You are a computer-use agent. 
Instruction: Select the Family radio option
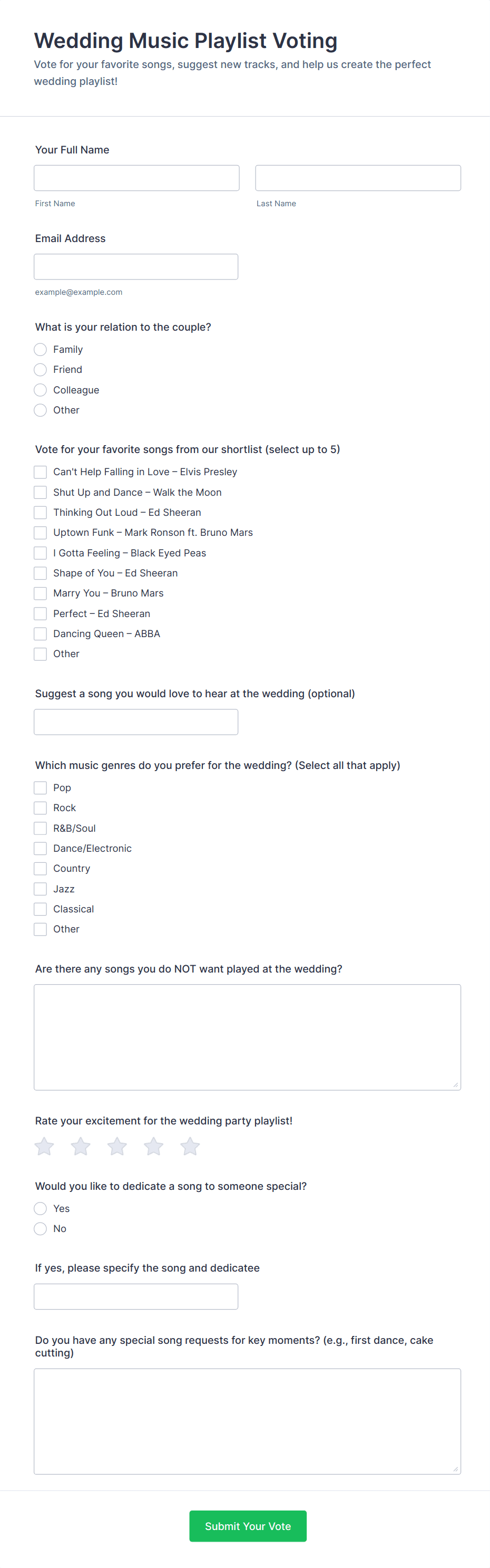point(40,349)
